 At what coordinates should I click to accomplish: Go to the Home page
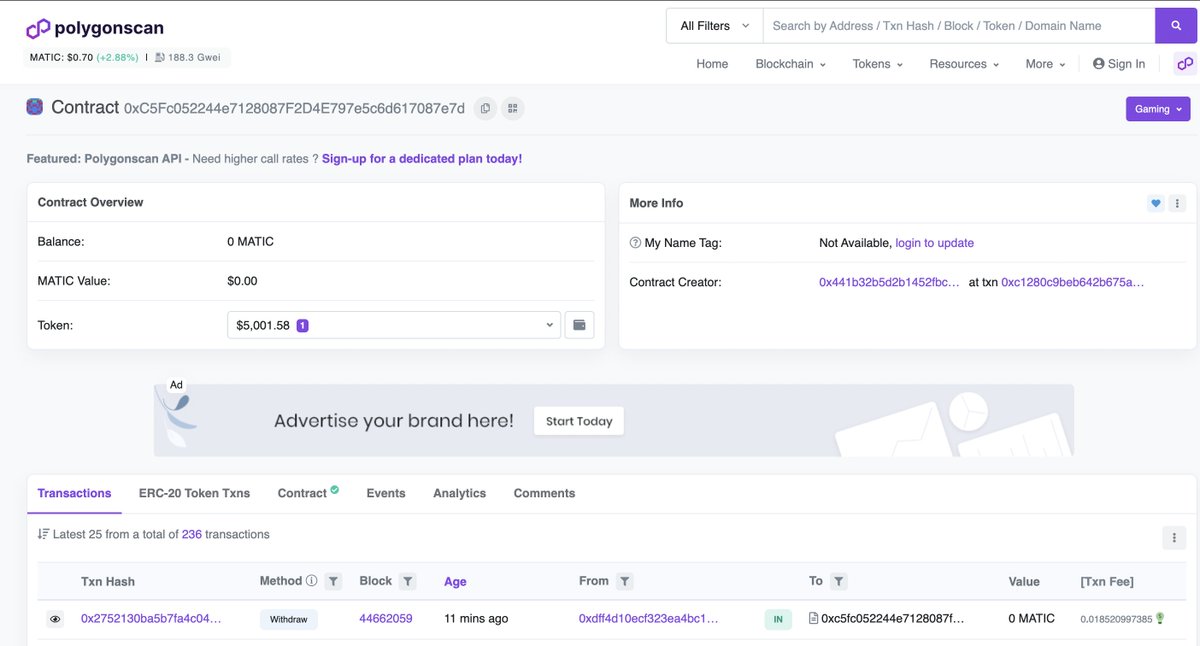(712, 64)
